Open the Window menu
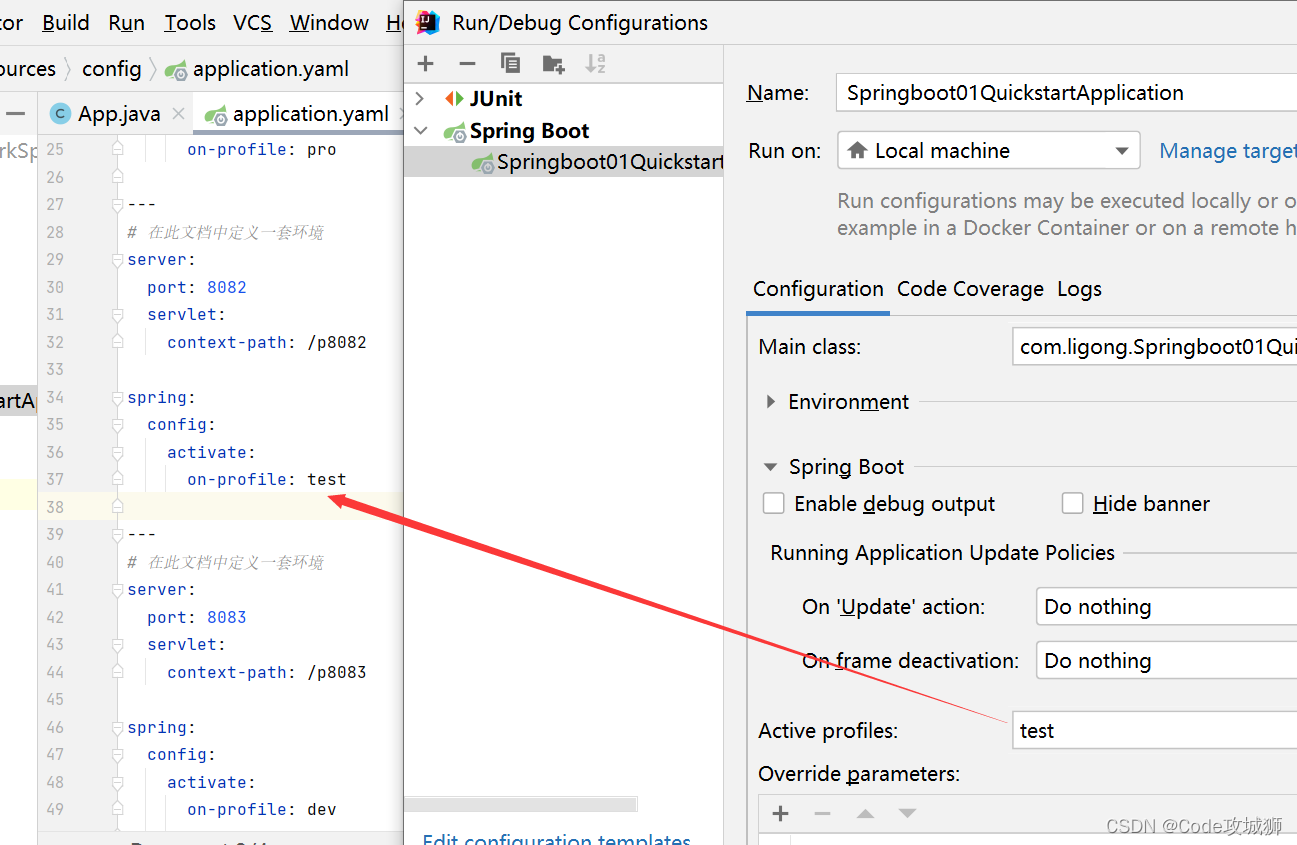 (329, 22)
